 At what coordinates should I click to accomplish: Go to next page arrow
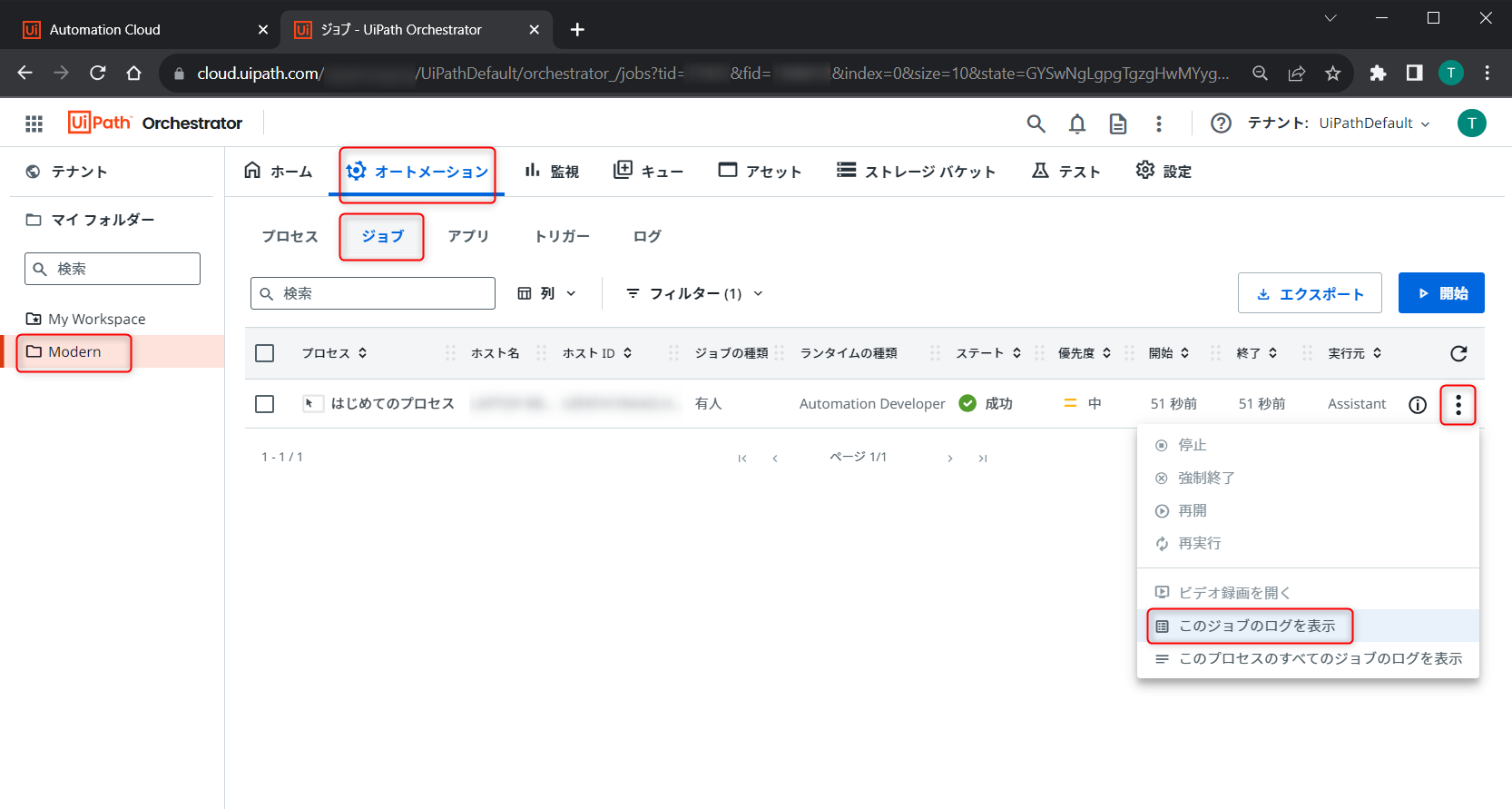[950, 459]
